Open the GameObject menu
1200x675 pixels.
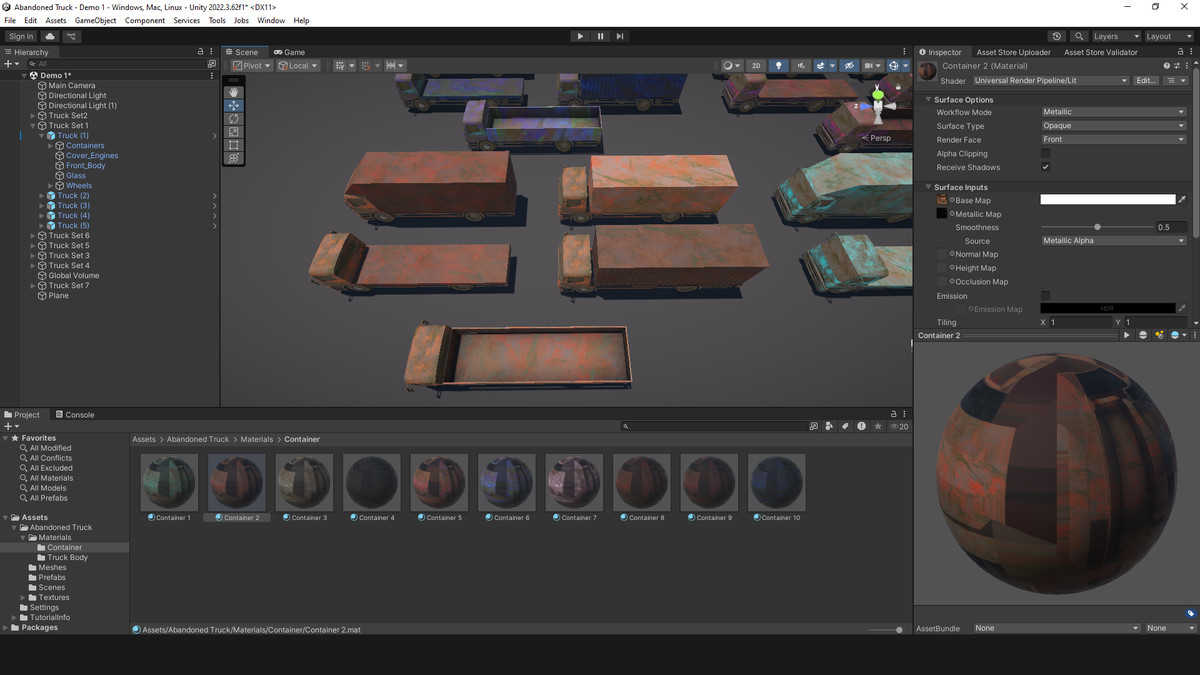(x=96, y=20)
